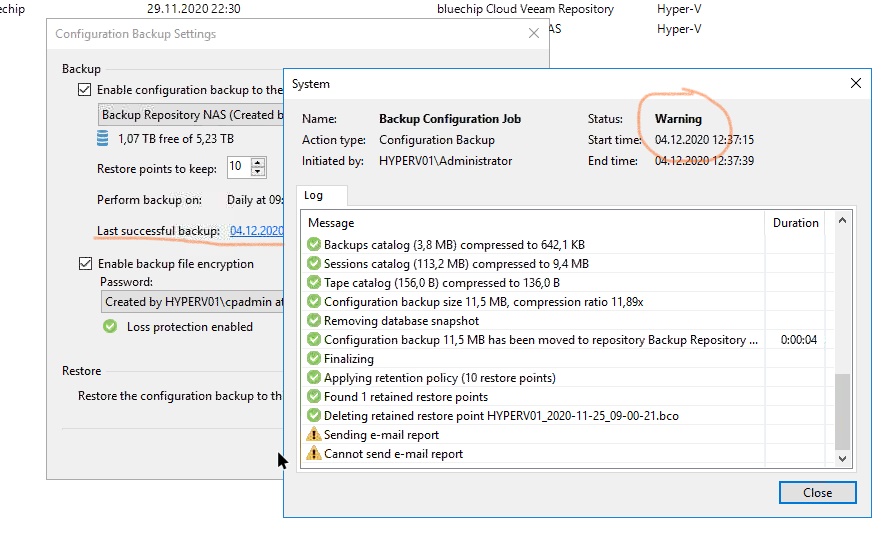This screenshot has height=538, width=894.
Task: Click green check icon beside Sessions catalog message
Action: 314,263
